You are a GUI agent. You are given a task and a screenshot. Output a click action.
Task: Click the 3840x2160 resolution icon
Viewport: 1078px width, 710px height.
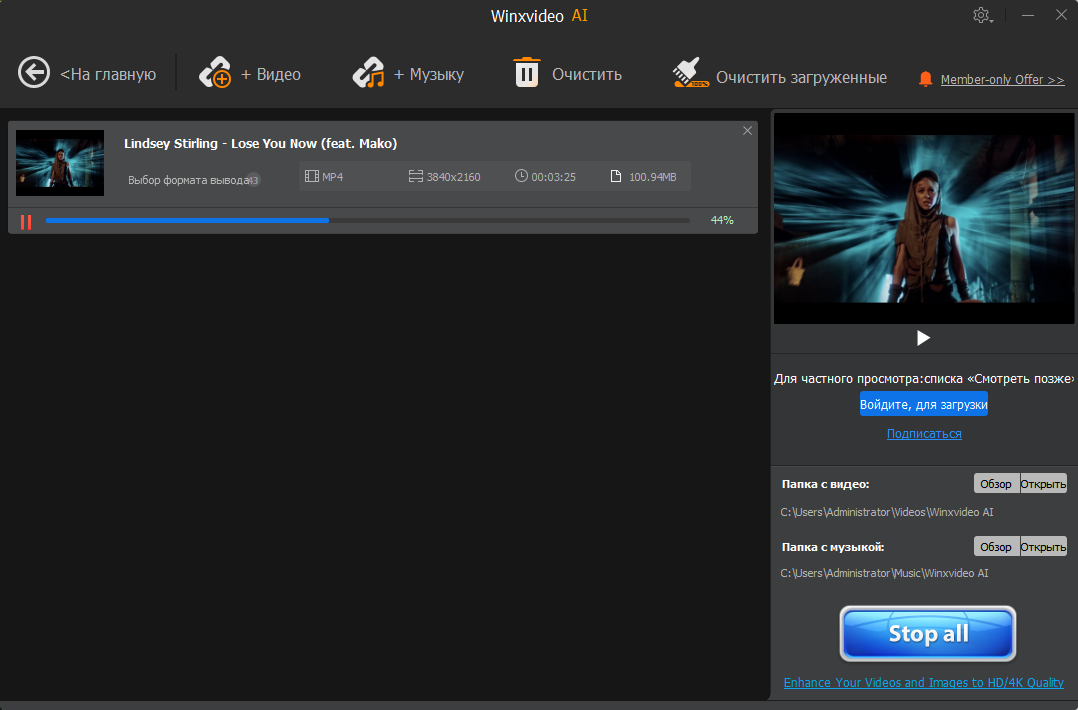pyautogui.click(x=415, y=177)
